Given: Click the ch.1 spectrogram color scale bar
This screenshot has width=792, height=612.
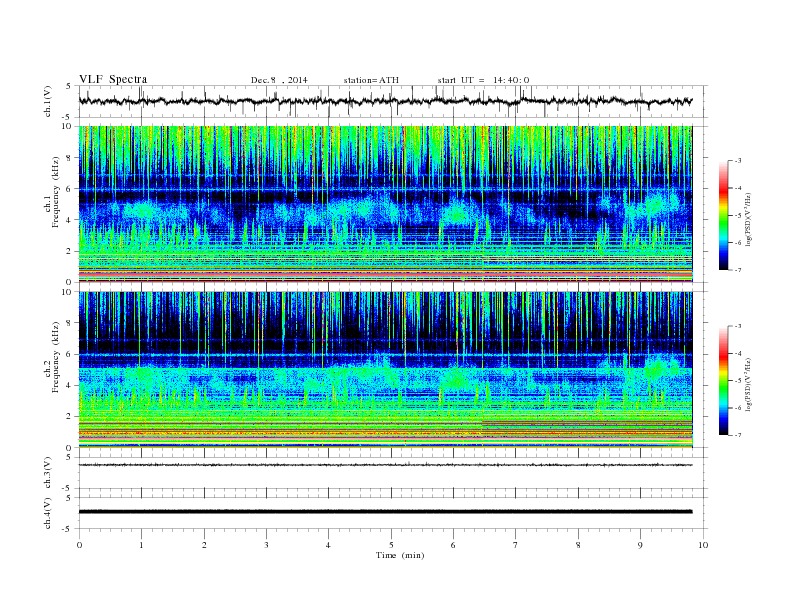Looking at the screenshot, I should [723, 215].
